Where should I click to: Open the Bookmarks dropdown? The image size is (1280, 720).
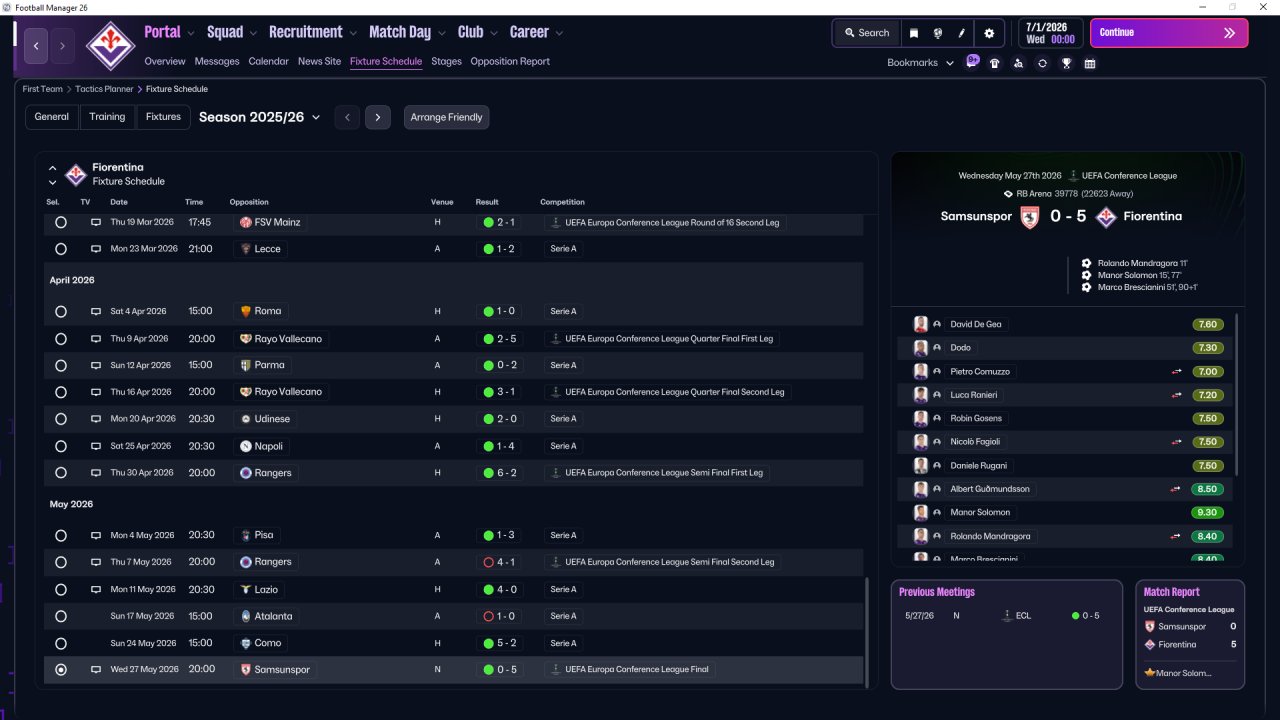920,63
